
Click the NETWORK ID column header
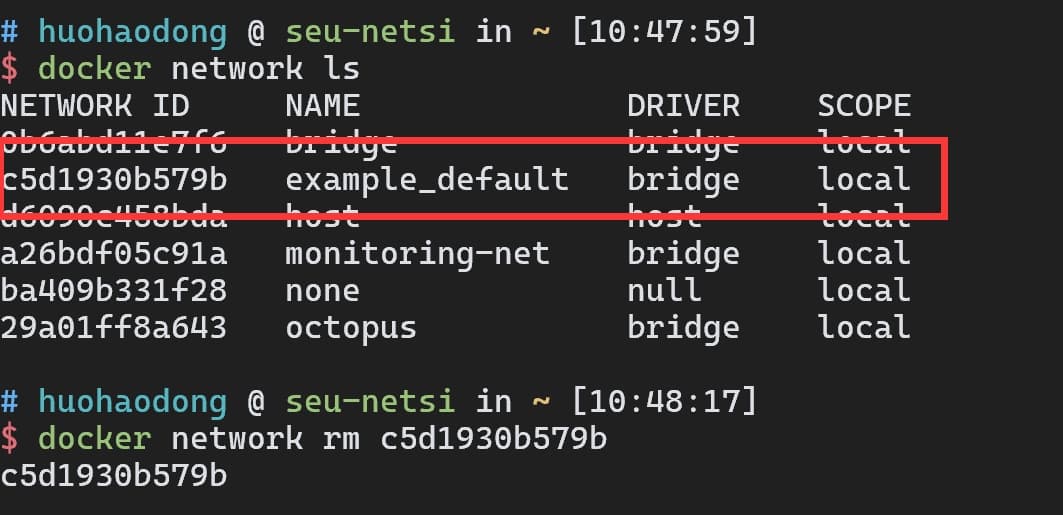pyautogui.click(x=95, y=106)
